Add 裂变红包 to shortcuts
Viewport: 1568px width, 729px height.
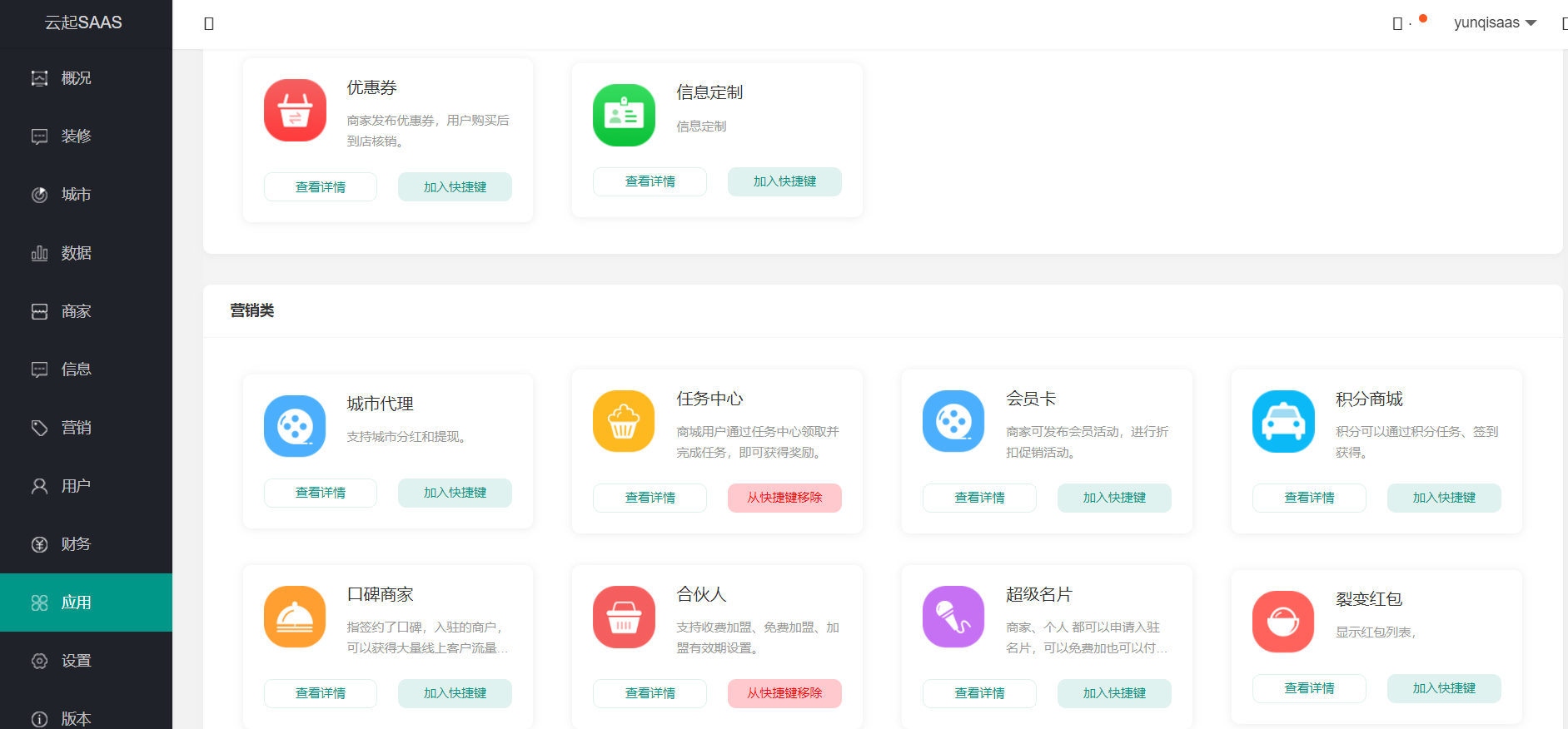1444,688
